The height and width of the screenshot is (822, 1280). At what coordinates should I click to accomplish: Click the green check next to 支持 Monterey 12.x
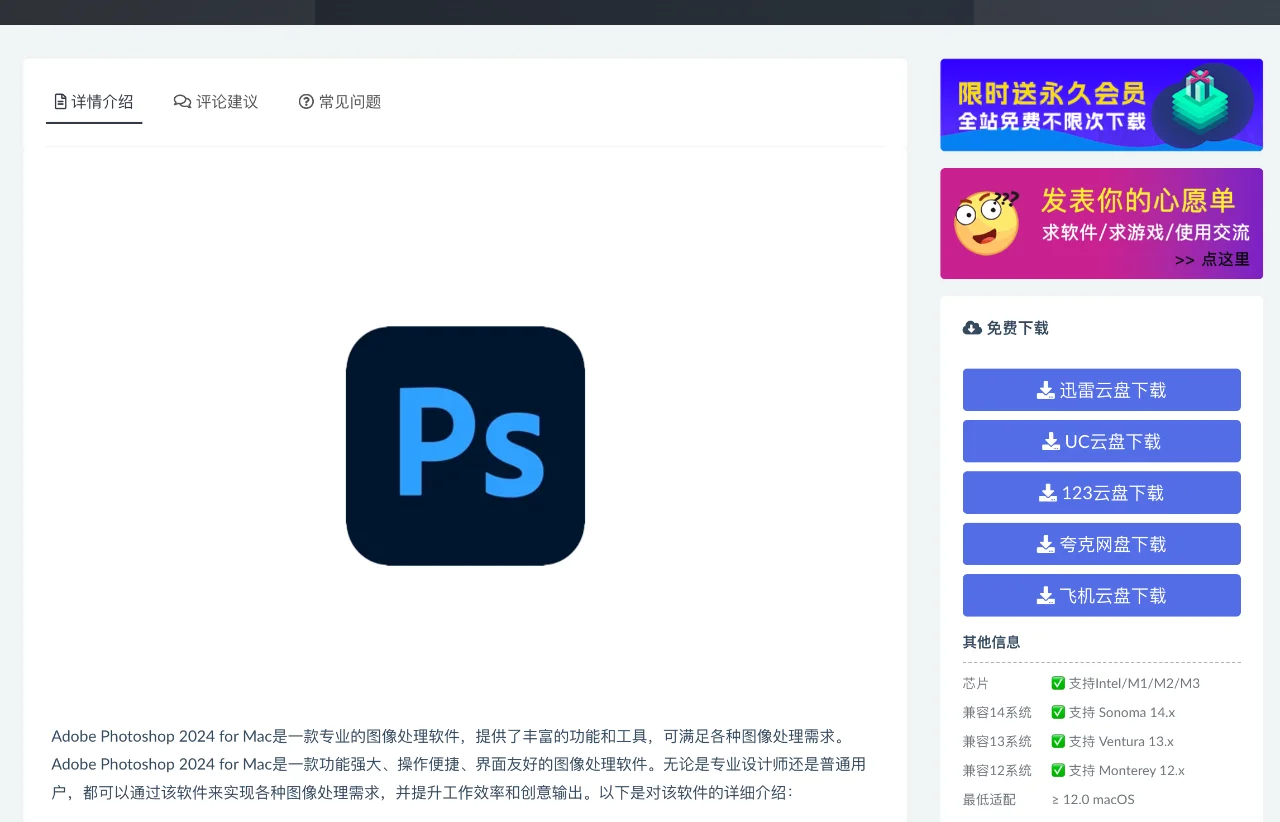pos(1058,770)
